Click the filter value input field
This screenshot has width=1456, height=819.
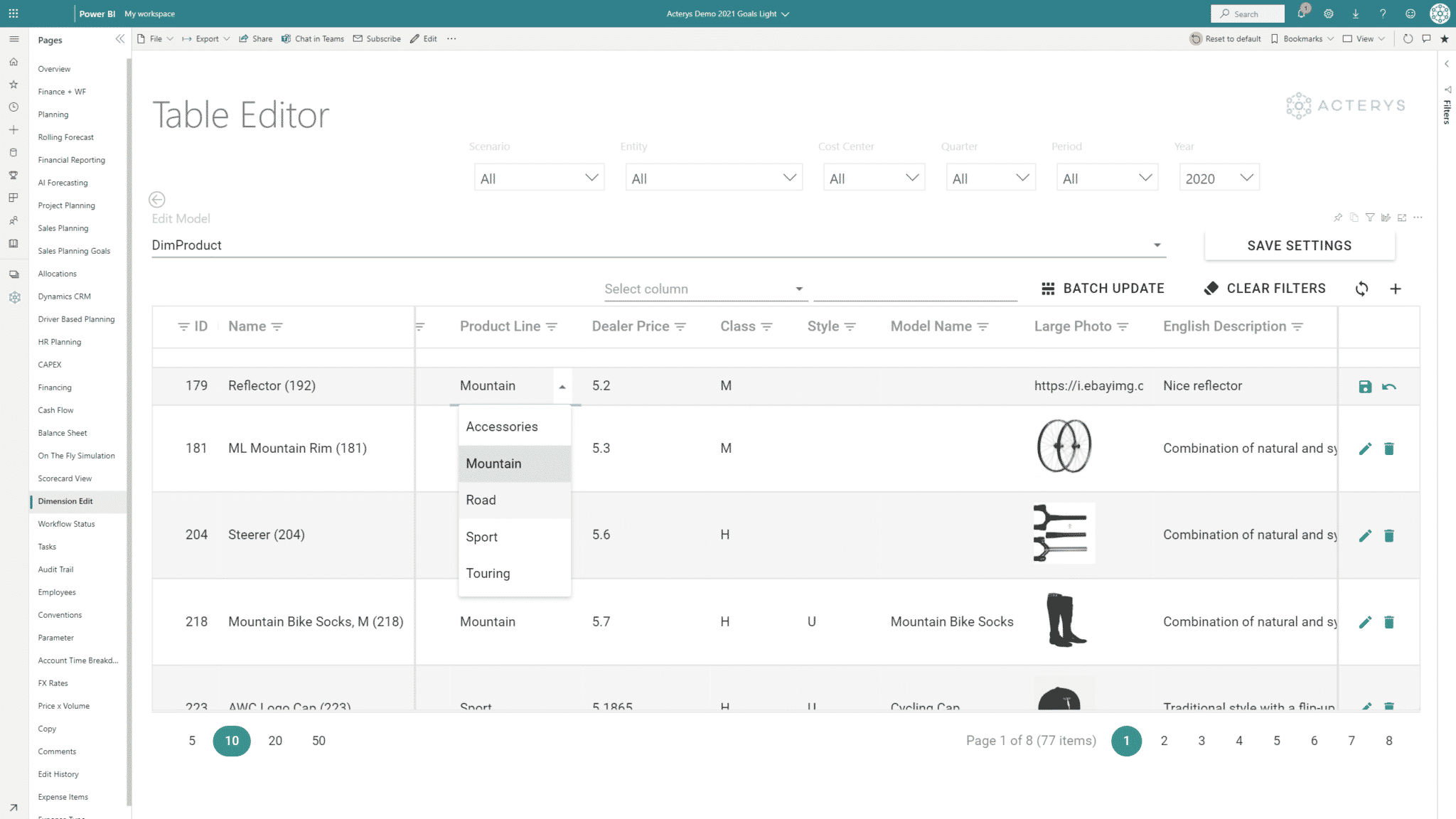point(915,289)
